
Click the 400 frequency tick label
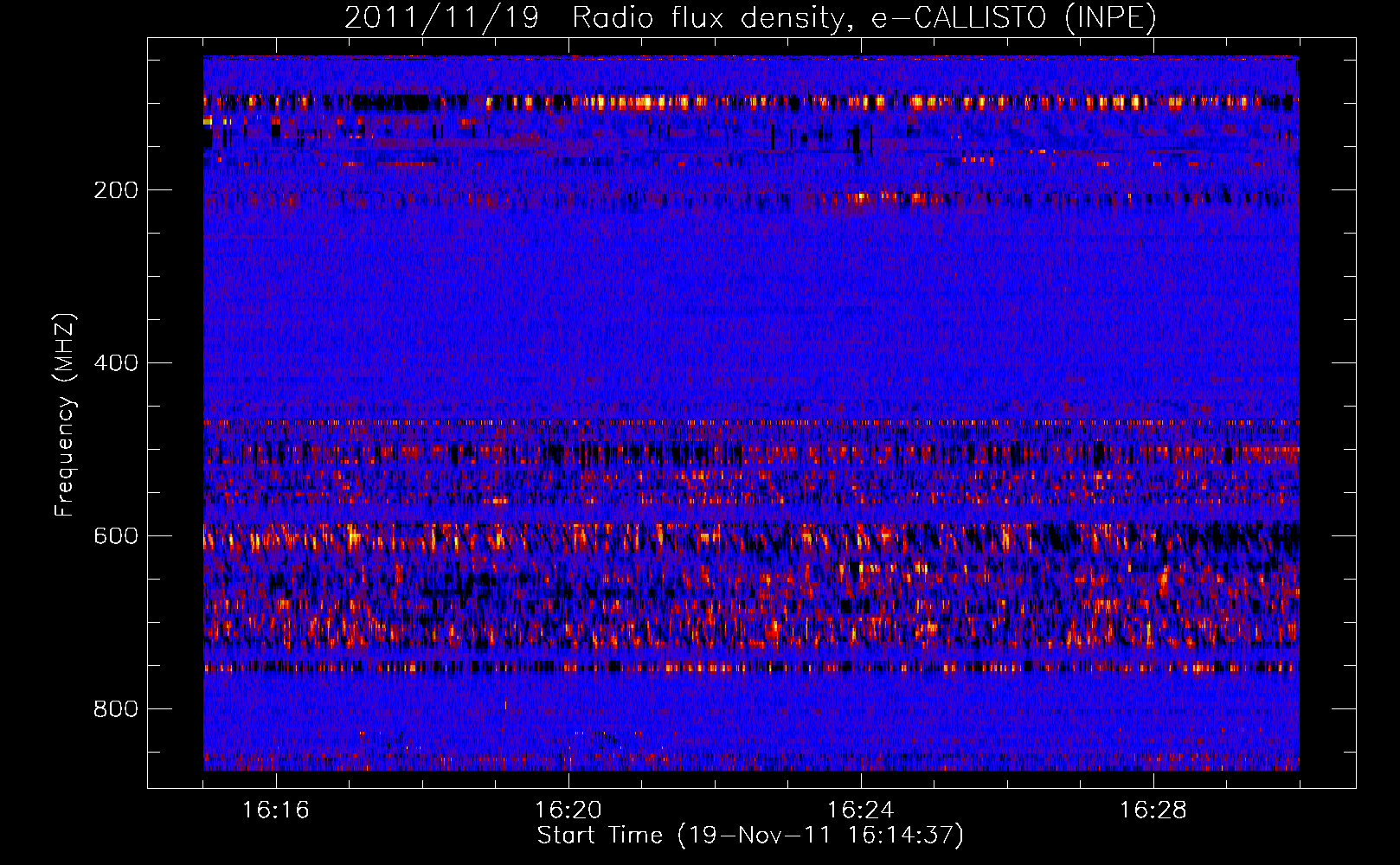click(116, 363)
